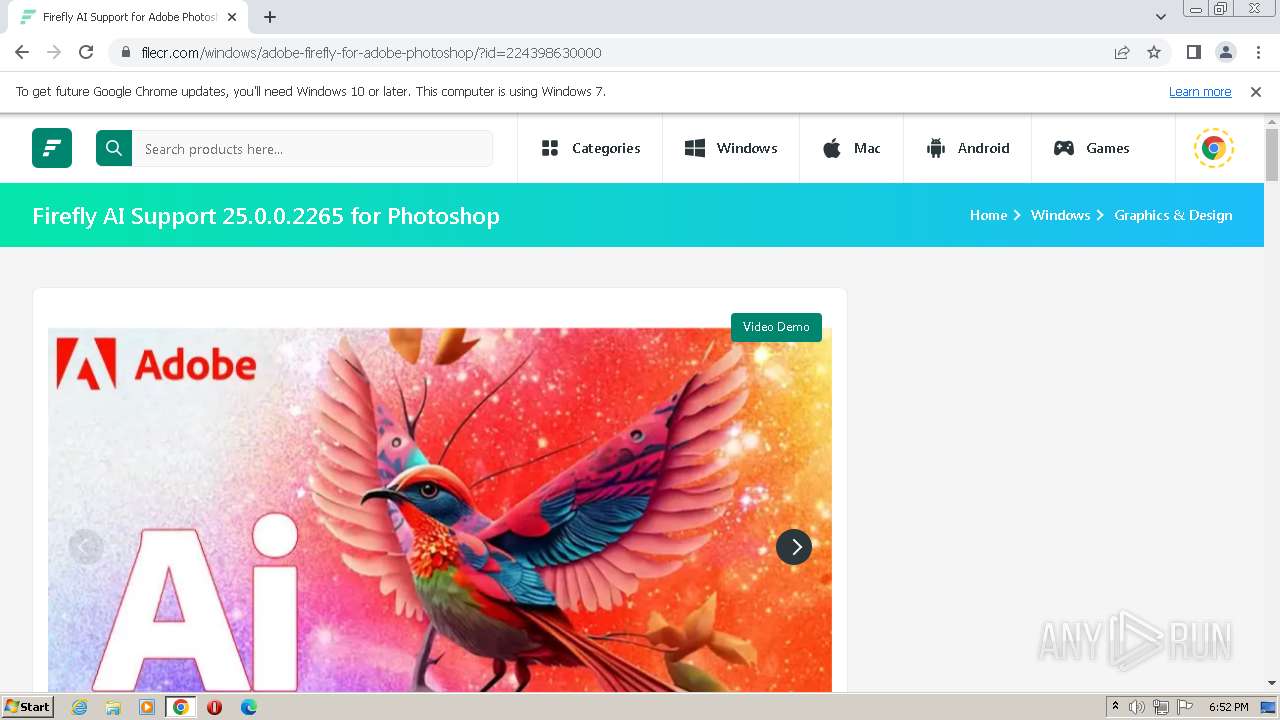1280x720 pixels.
Task: Close the Firefly AI Support tab
Action: (233, 17)
